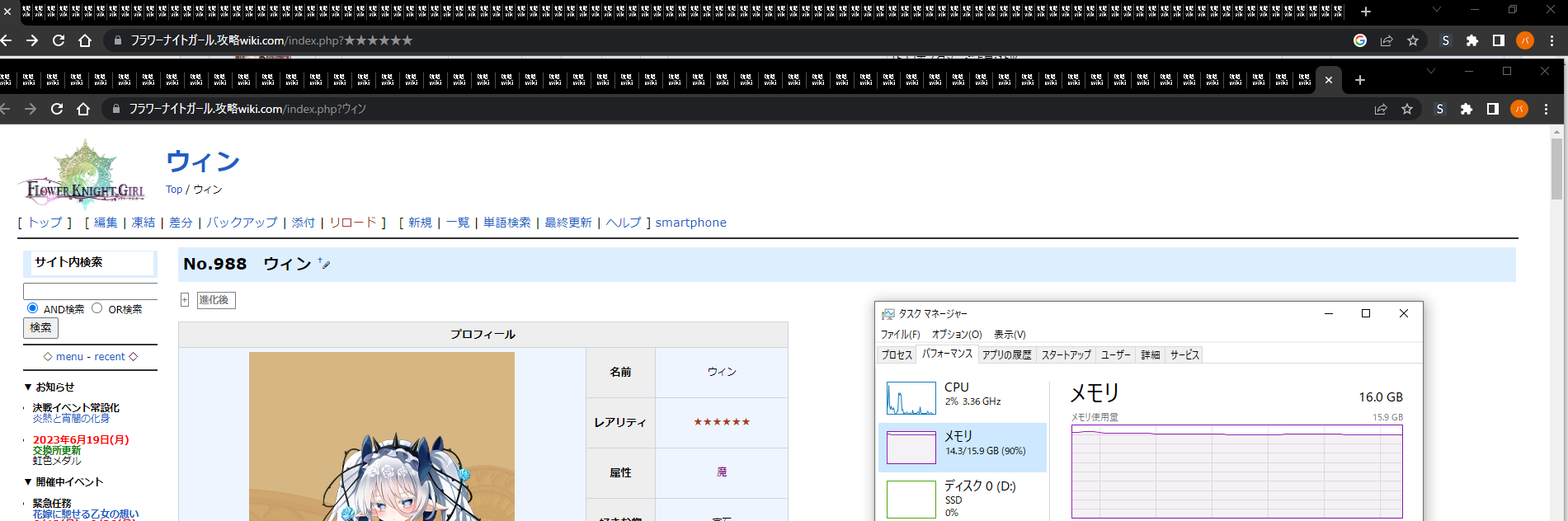Expand the 進化後 section with plus box
Screen dimensions: 1568x521
[185, 300]
